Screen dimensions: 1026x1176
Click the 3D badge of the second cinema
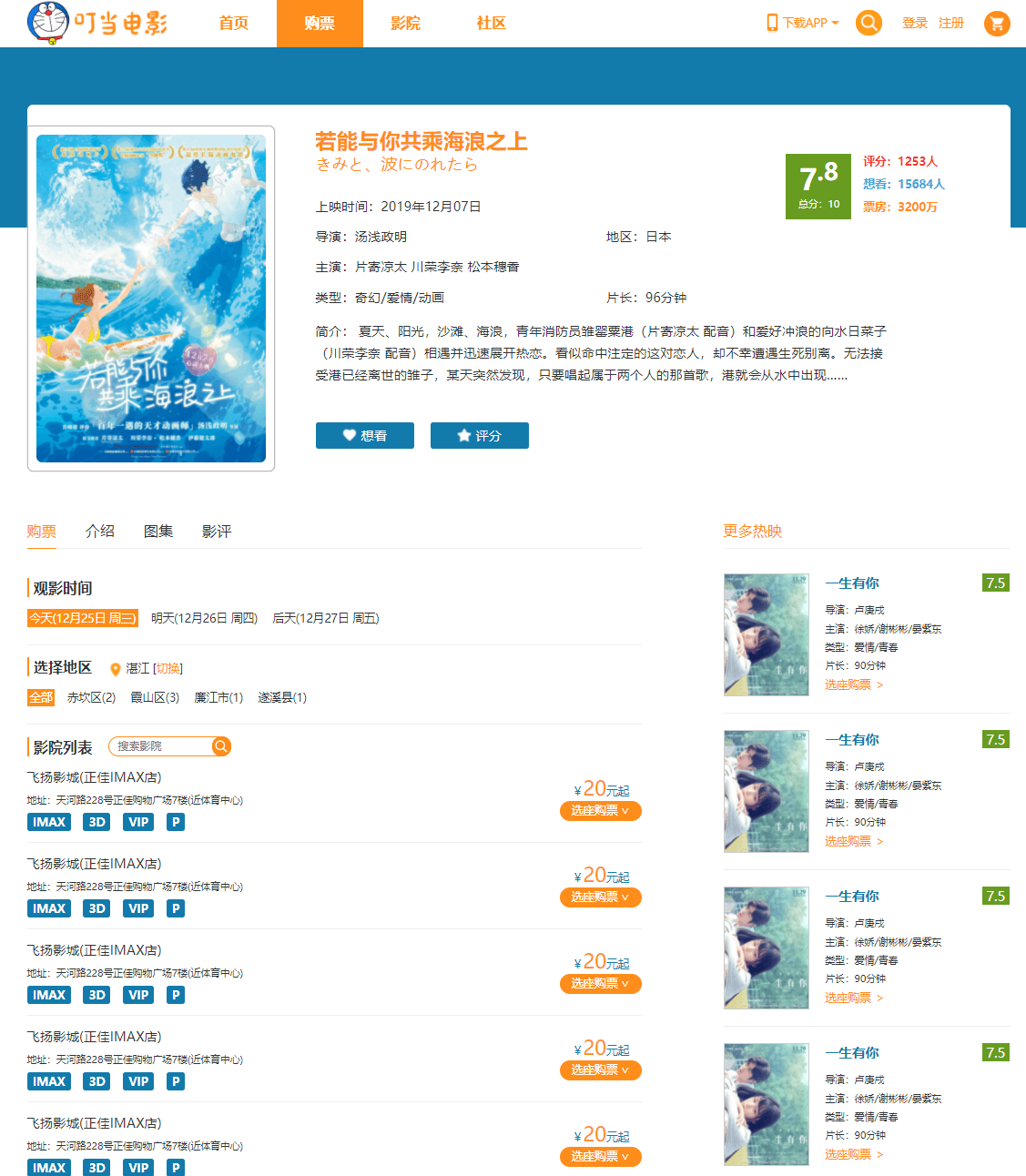[97, 908]
